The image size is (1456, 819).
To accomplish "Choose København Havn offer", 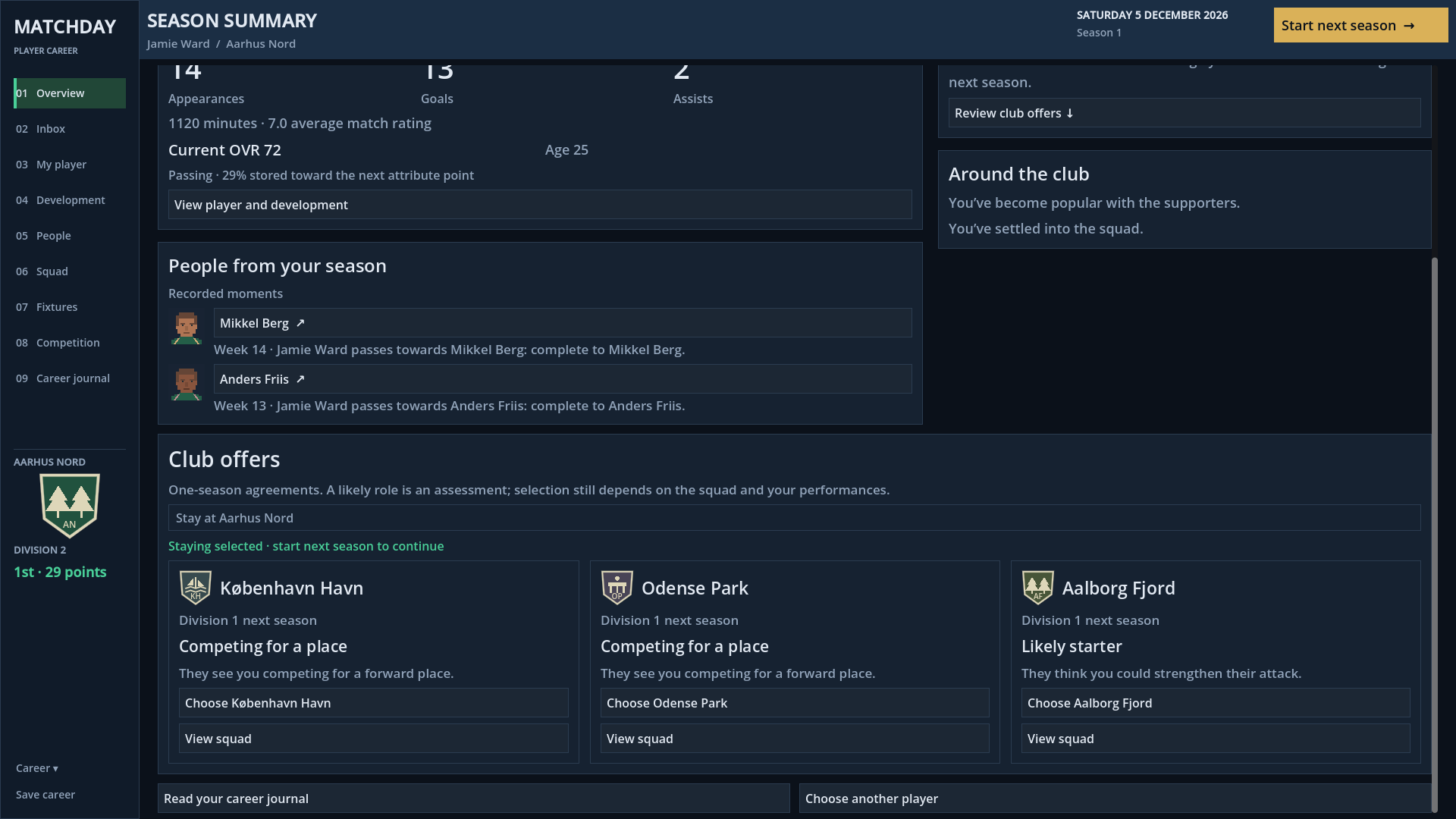I will click(374, 703).
